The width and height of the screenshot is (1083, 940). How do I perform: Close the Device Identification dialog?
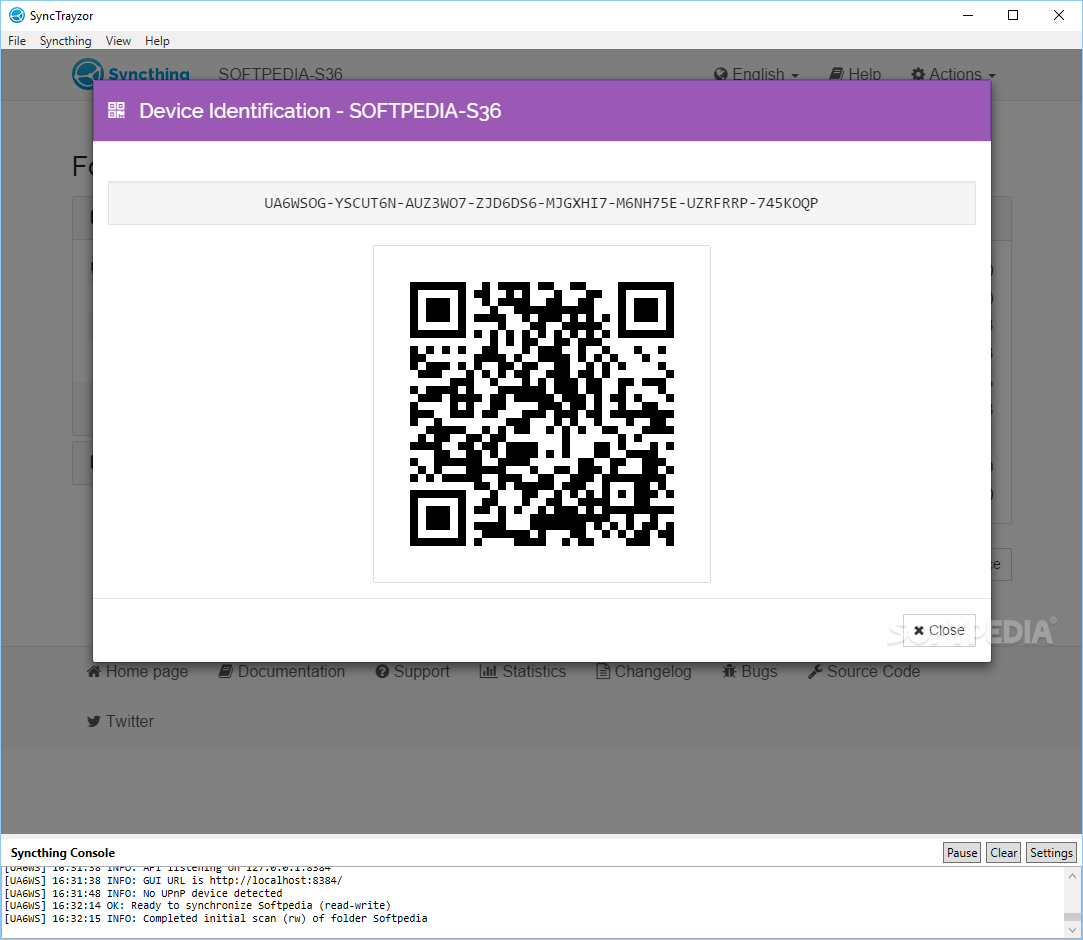939,630
